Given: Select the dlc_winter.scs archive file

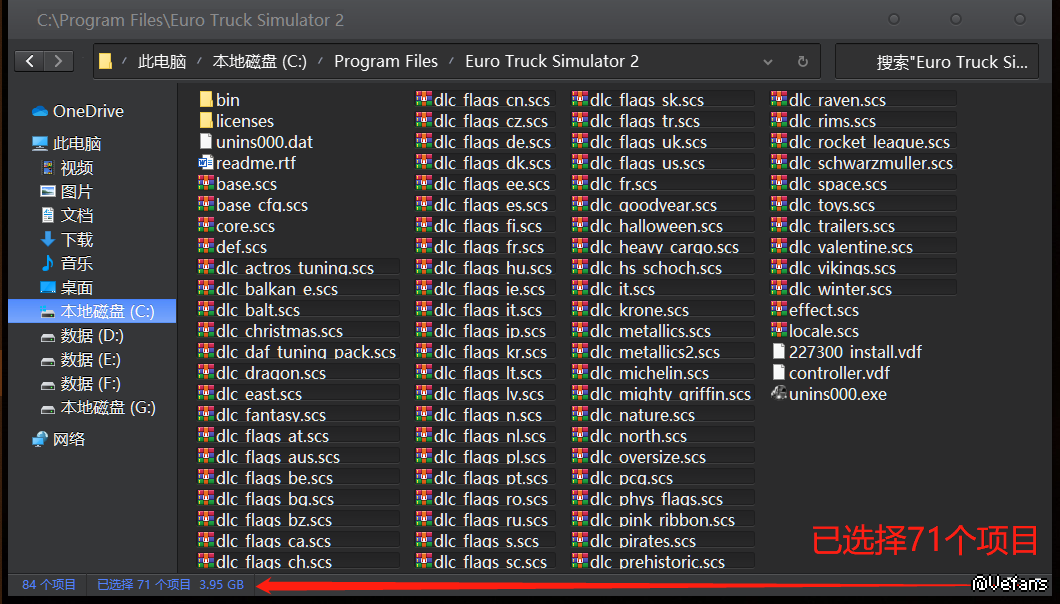Looking at the screenshot, I should point(839,289).
